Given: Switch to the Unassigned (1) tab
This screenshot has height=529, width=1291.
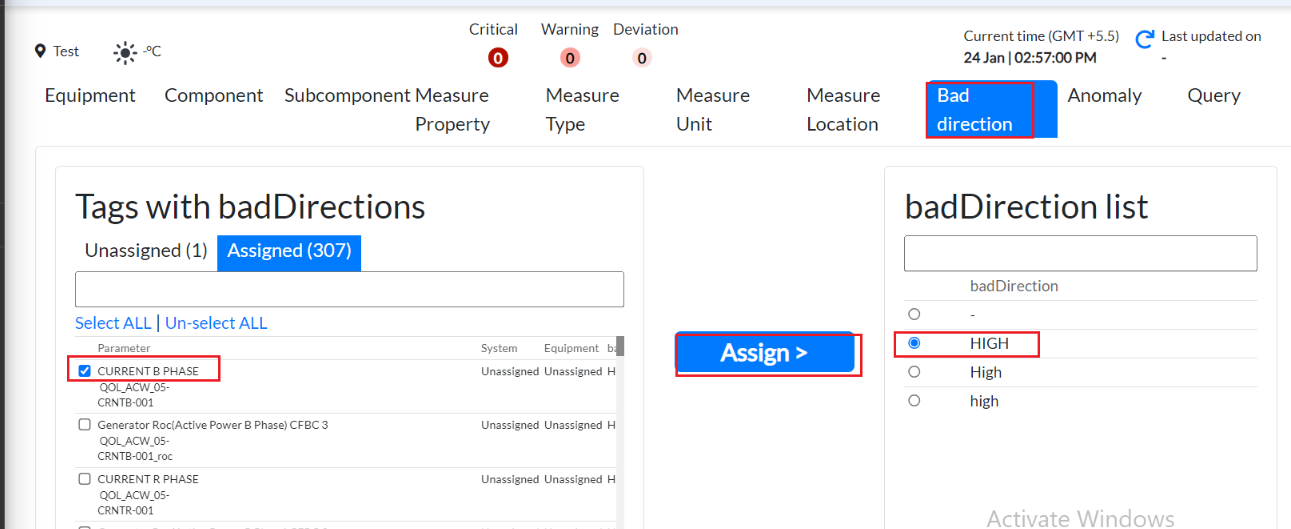Looking at the screenshot, I should point(146,251).
